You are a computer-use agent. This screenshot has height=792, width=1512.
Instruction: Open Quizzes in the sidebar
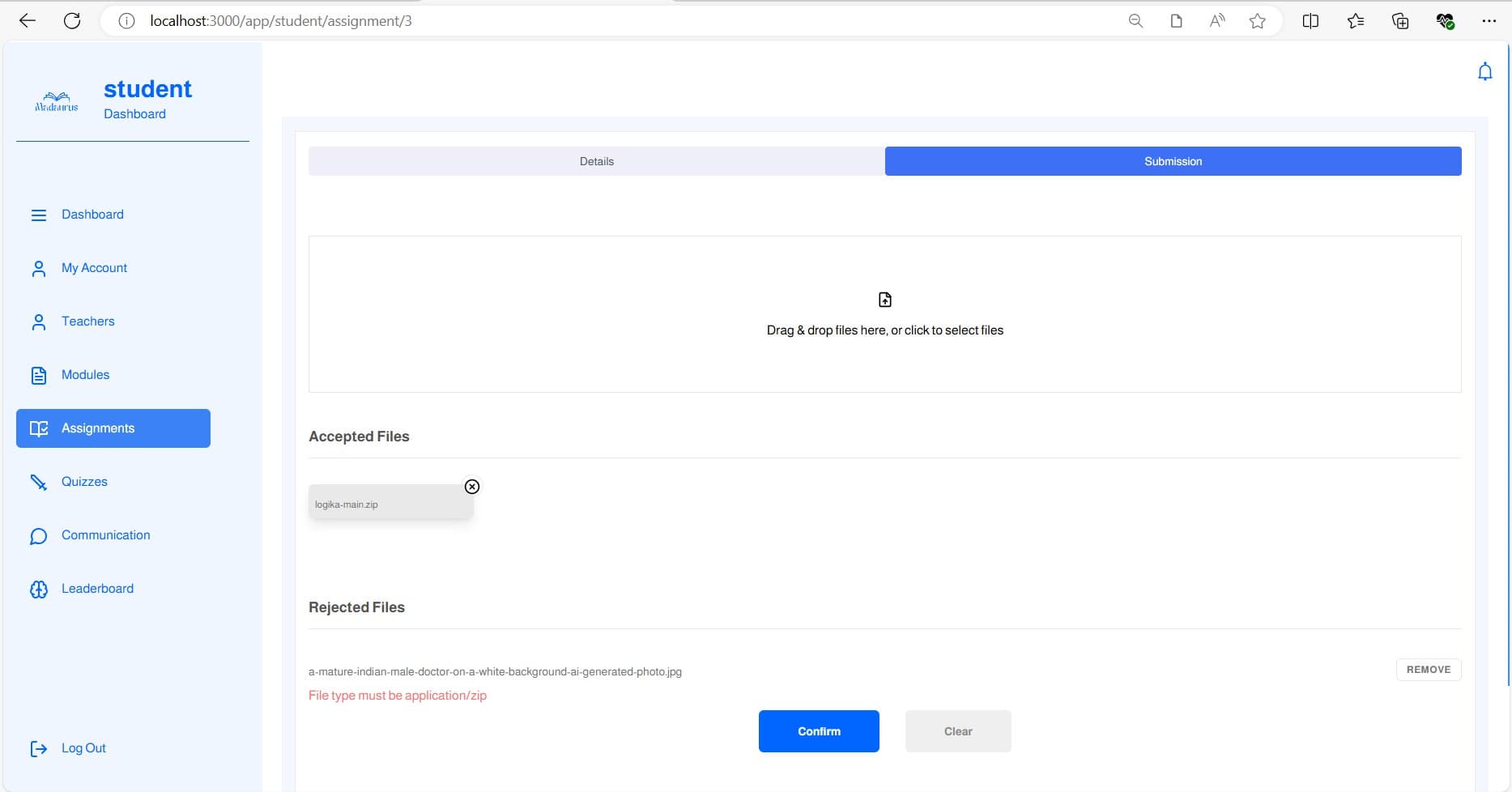click(x=84, y=482)
